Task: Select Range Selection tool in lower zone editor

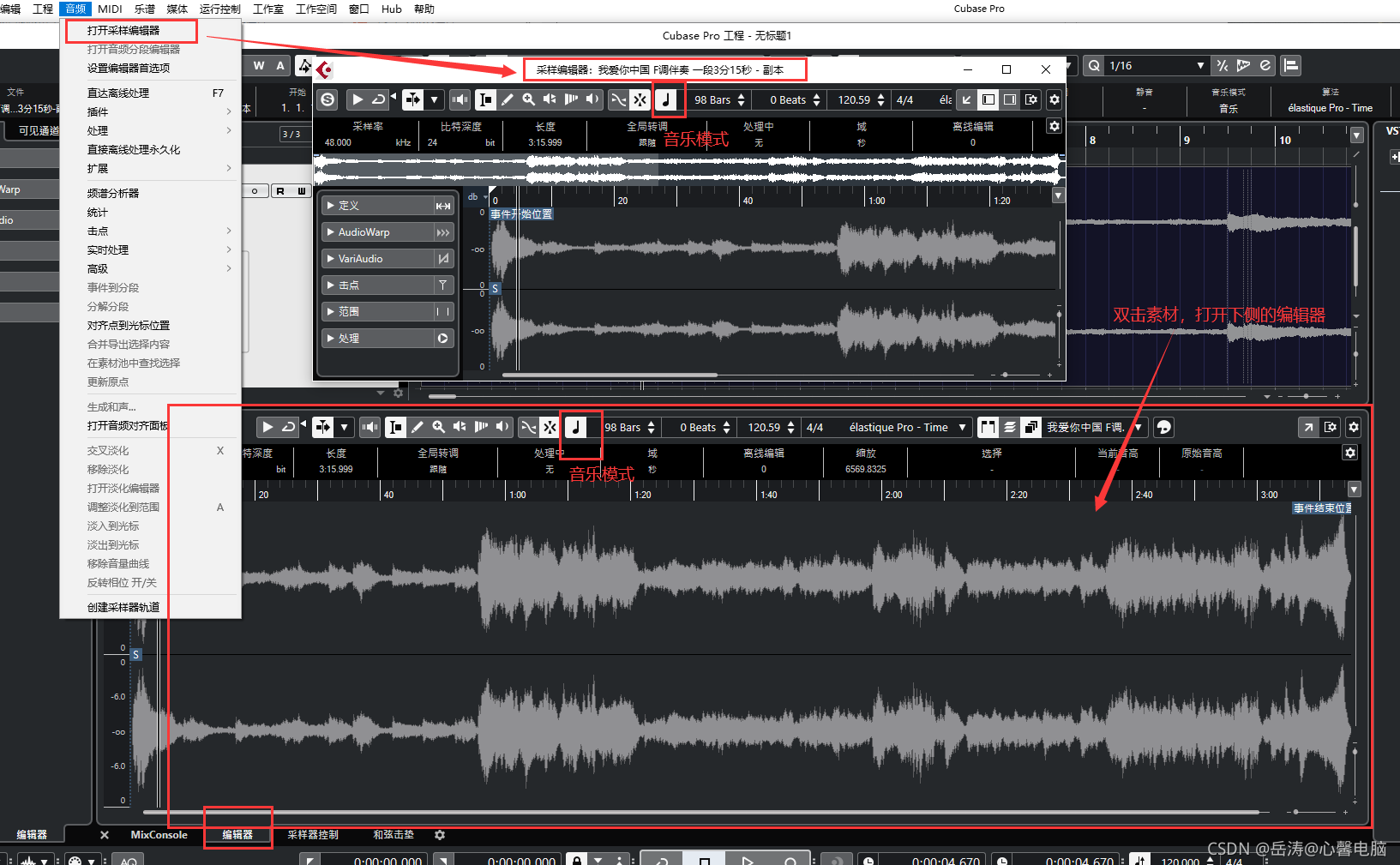Action: [395, 427]
